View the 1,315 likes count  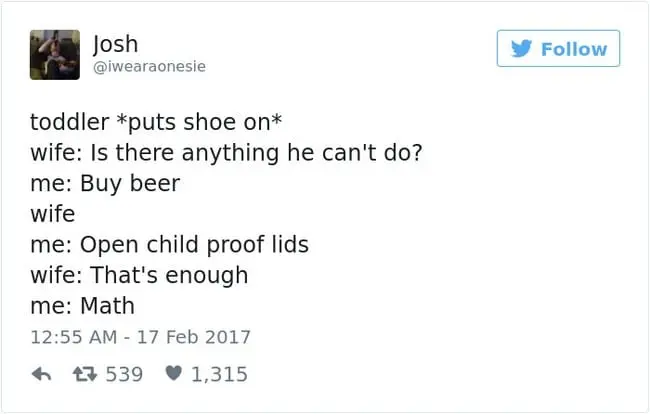[x=218, y=374]
